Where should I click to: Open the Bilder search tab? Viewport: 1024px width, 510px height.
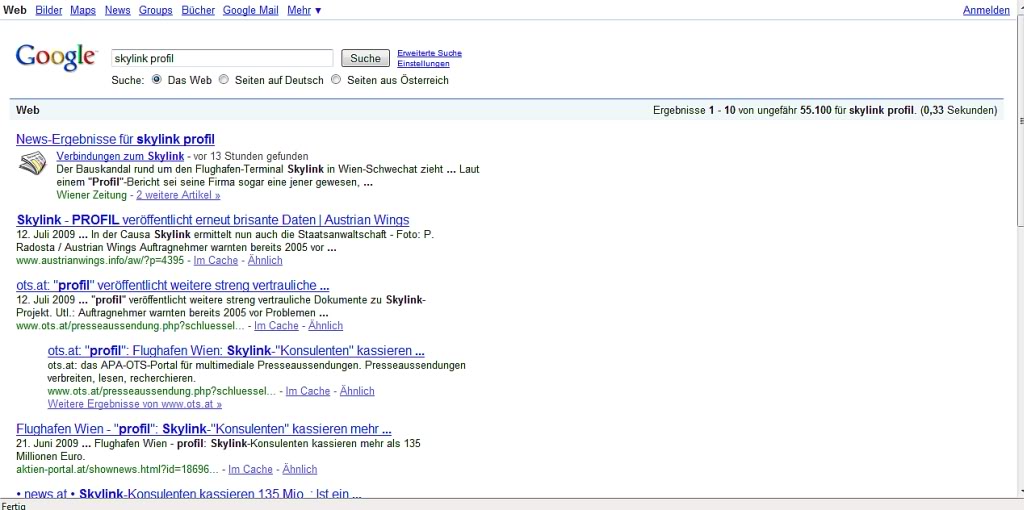point(49,10)
